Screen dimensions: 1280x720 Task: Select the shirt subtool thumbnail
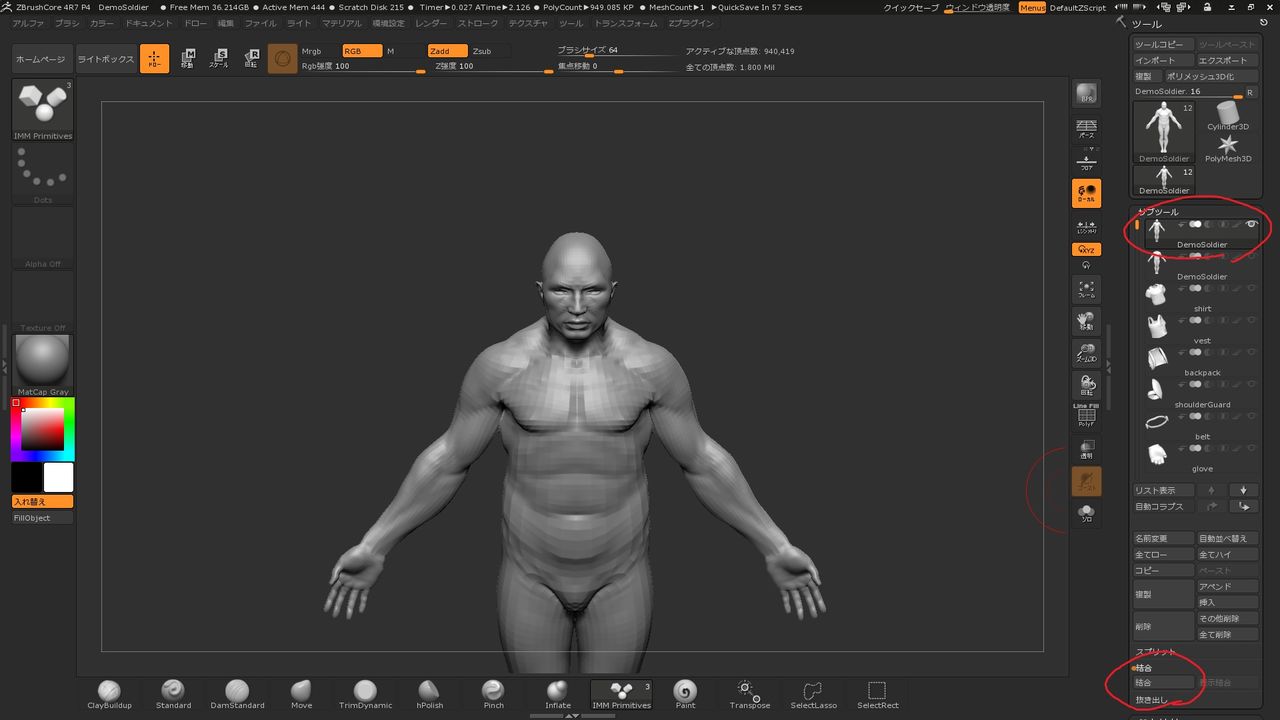tap(1157, 295)
